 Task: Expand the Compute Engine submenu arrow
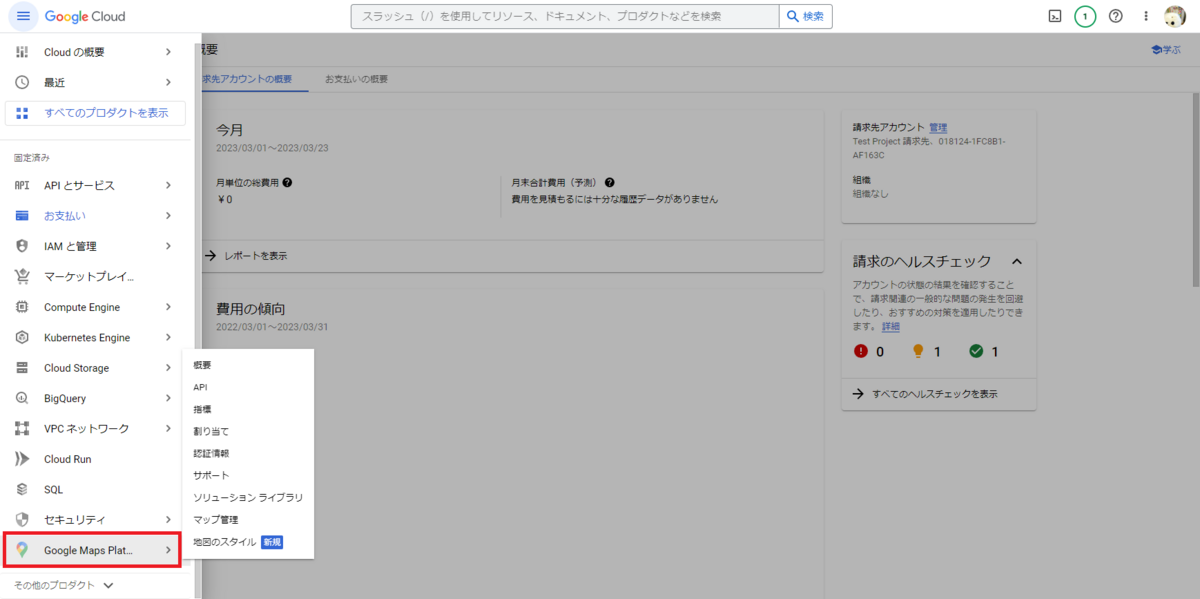(x=168, y=307)
